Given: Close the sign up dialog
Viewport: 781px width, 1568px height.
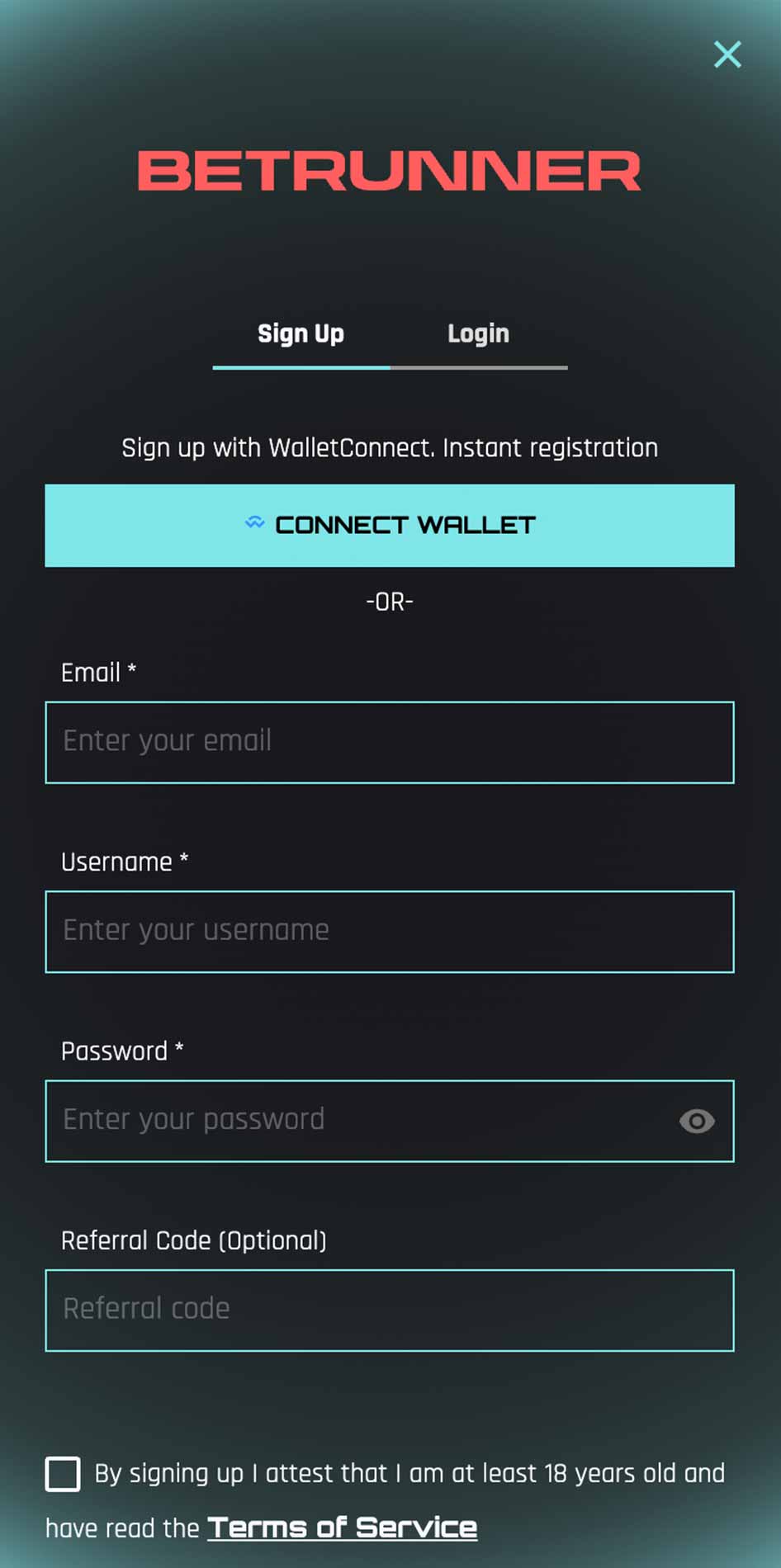Looking at the screenshot, I should pyautogui.click(x=727, y=54).
